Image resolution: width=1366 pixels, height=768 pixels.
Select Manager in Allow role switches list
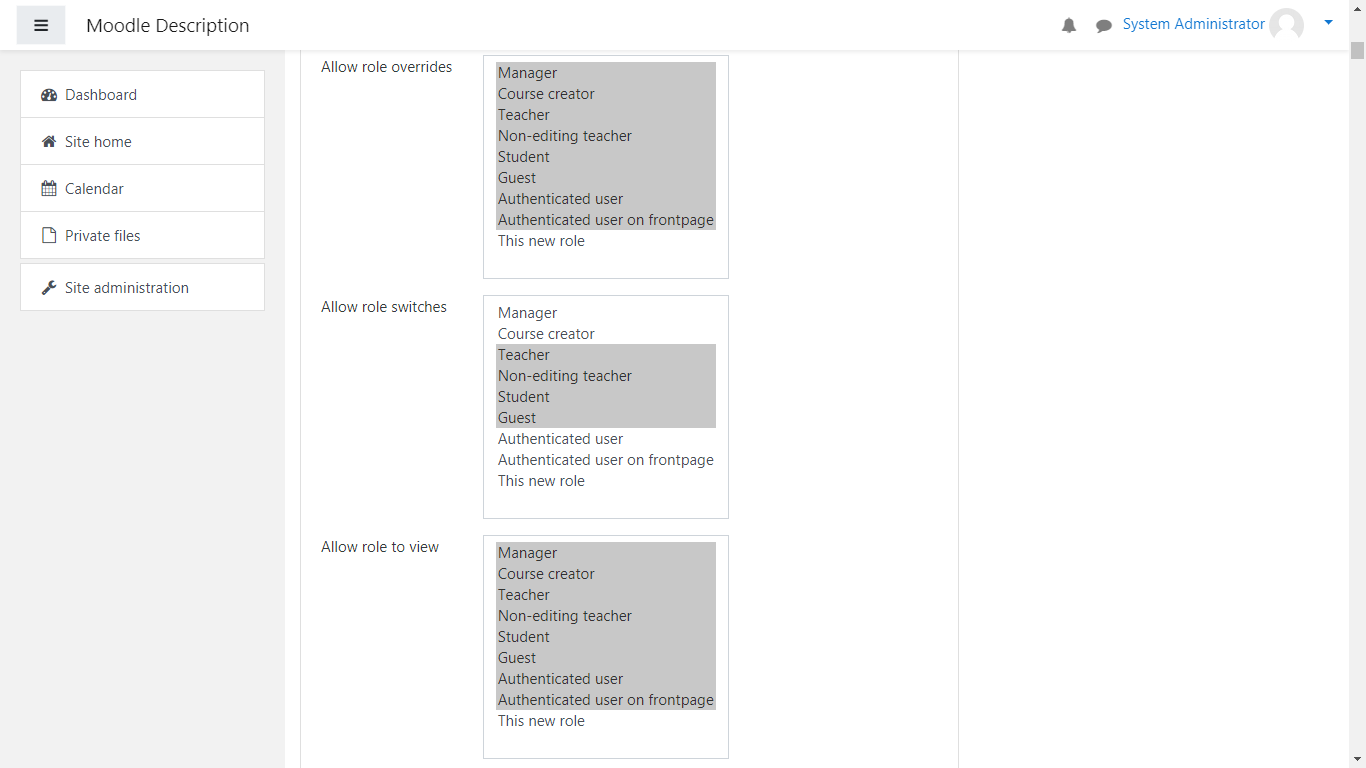[527, 313]
